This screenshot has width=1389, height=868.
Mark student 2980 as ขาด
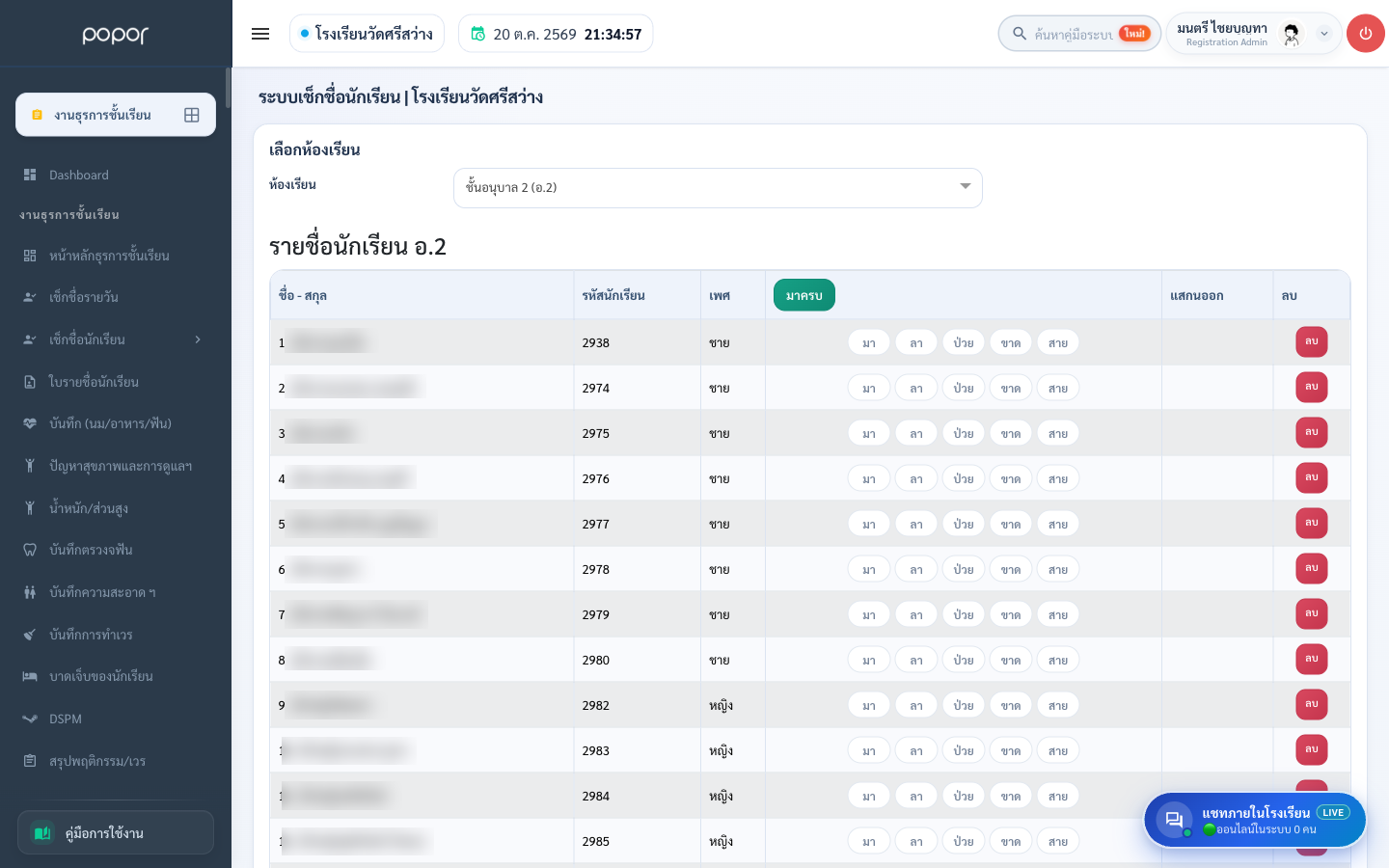(x=1011, y=660)
